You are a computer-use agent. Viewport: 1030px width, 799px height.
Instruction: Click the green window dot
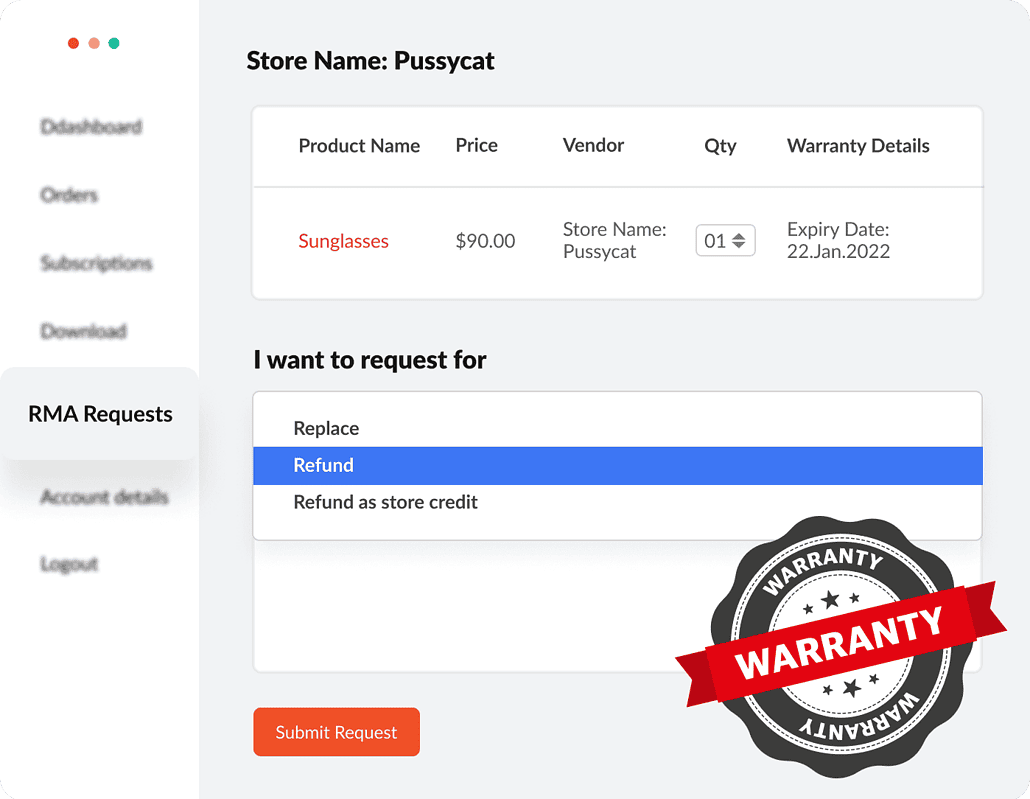pyautogui.click(x=114, y=43)
